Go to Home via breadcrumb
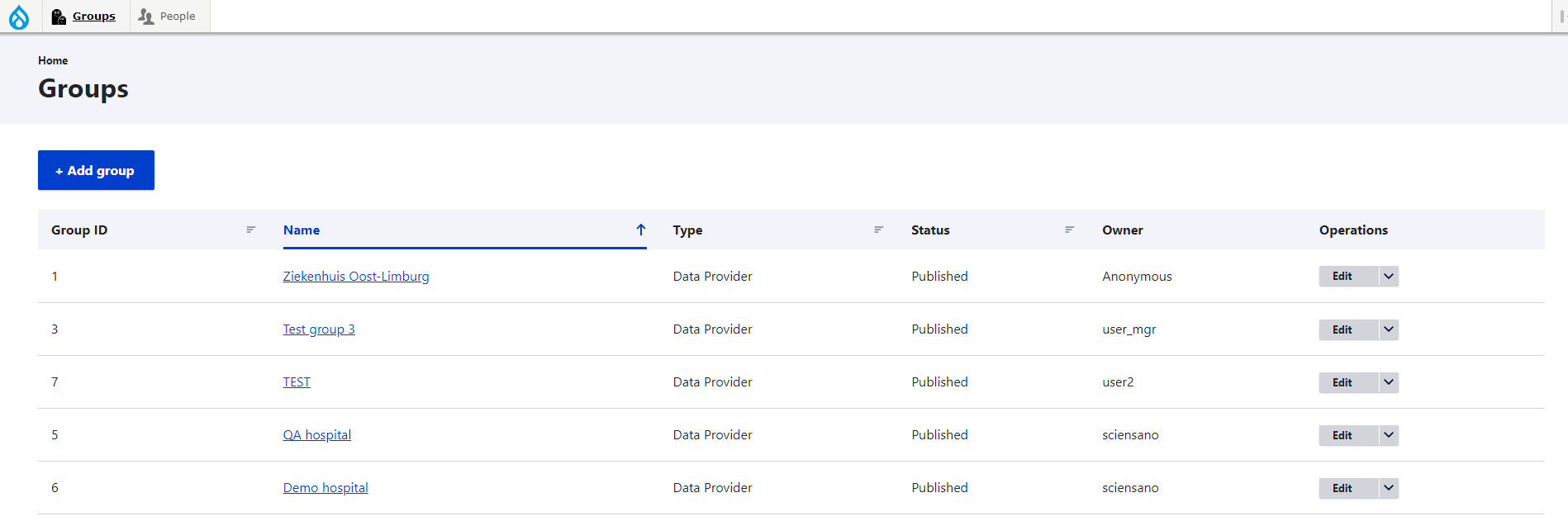Viewport: 1568px width, 526px height. coord(53,60)
